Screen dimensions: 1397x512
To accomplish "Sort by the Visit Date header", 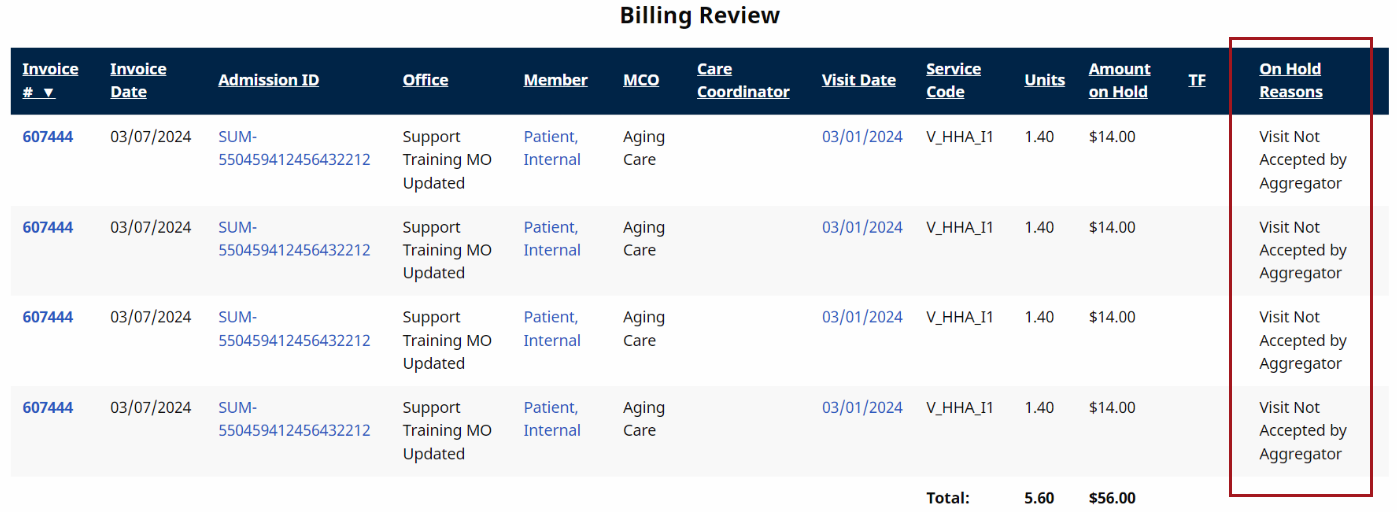I will pos(858,80).
